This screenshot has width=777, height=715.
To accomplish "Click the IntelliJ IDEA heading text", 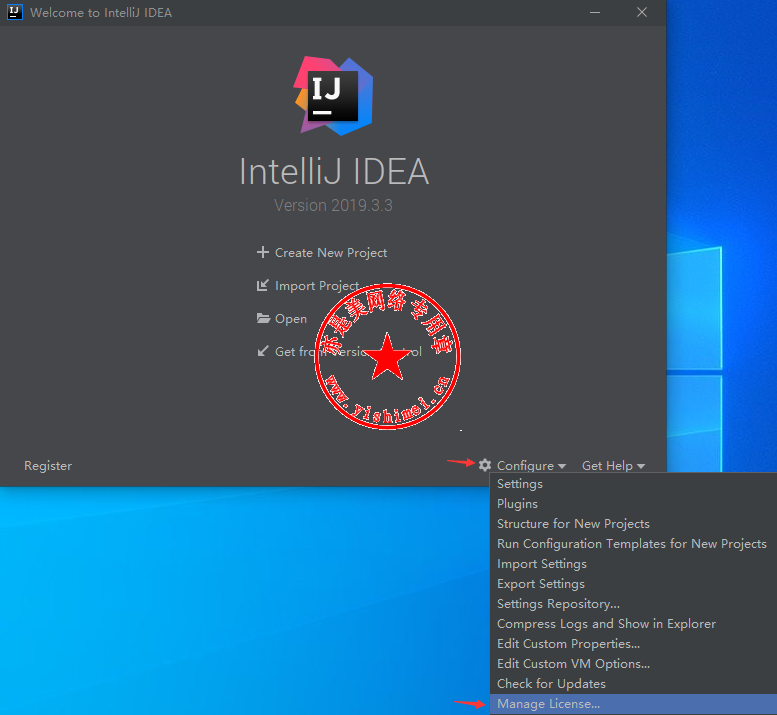I will 334,172.
